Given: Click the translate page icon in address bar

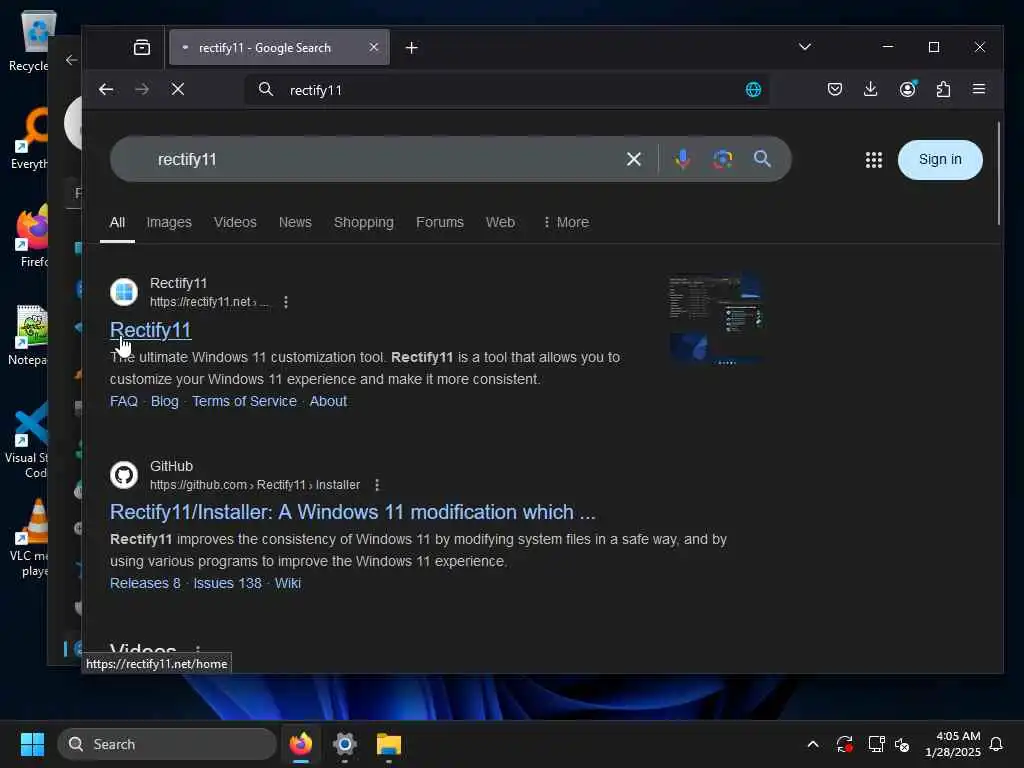Looking at the screenshot, I should (x=753, y=89).
